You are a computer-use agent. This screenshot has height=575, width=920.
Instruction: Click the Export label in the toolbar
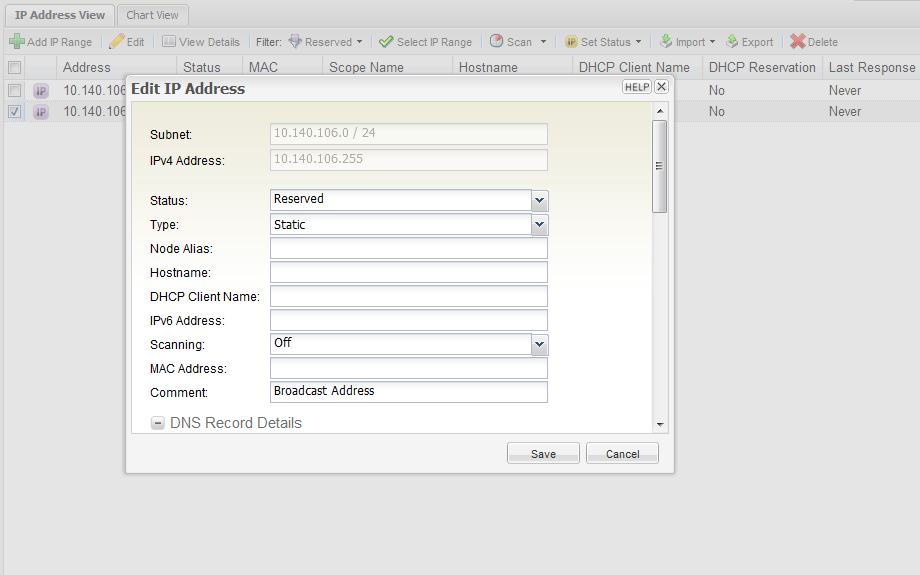757,42
